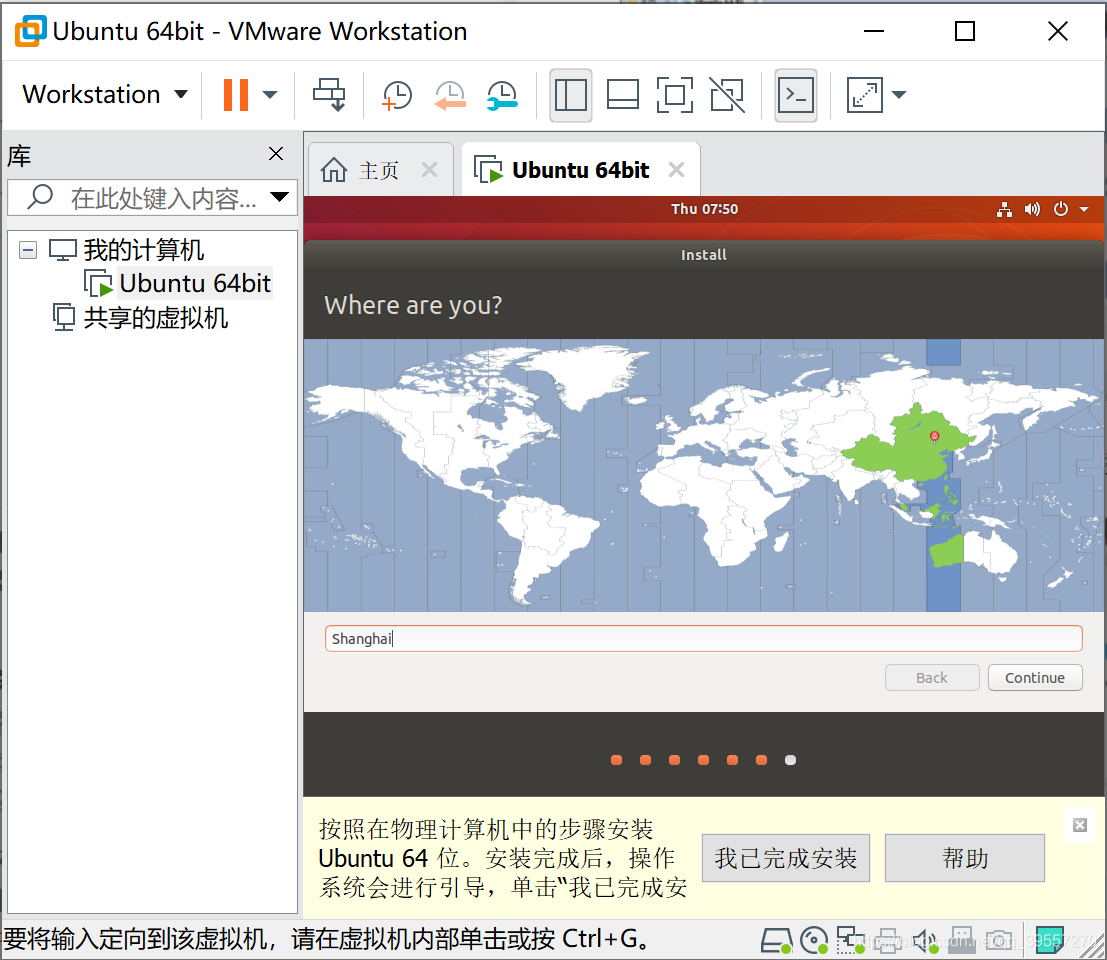Viewport: 1107px width, 960px height.
Task: Switch to the Ubuntu 64bit tab
Action: pyautogui.click(x=580, y=170)
